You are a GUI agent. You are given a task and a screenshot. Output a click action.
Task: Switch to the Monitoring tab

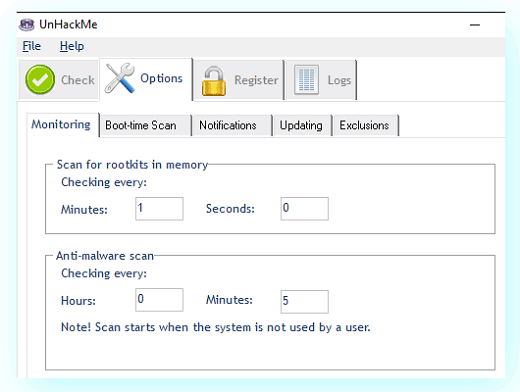coord(63,124)
